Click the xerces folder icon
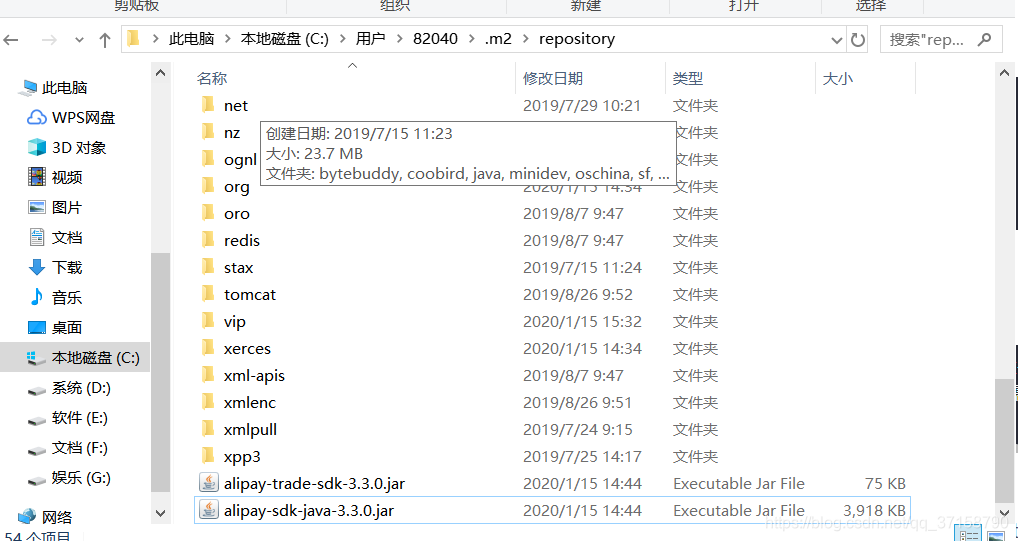This screenshot has height=541, width=1018. (208, 347)
